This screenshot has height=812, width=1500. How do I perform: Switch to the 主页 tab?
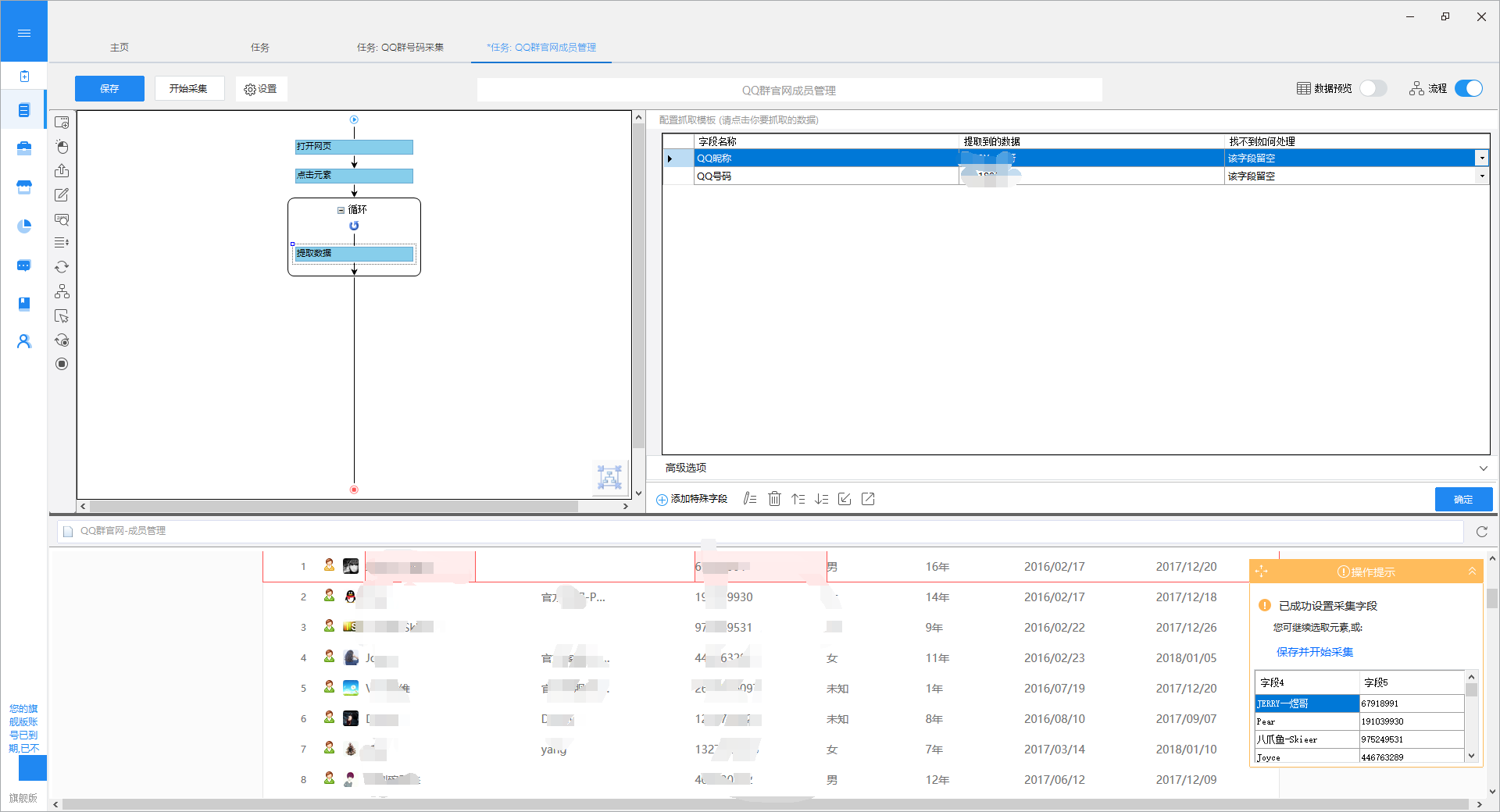click(120, 48)
